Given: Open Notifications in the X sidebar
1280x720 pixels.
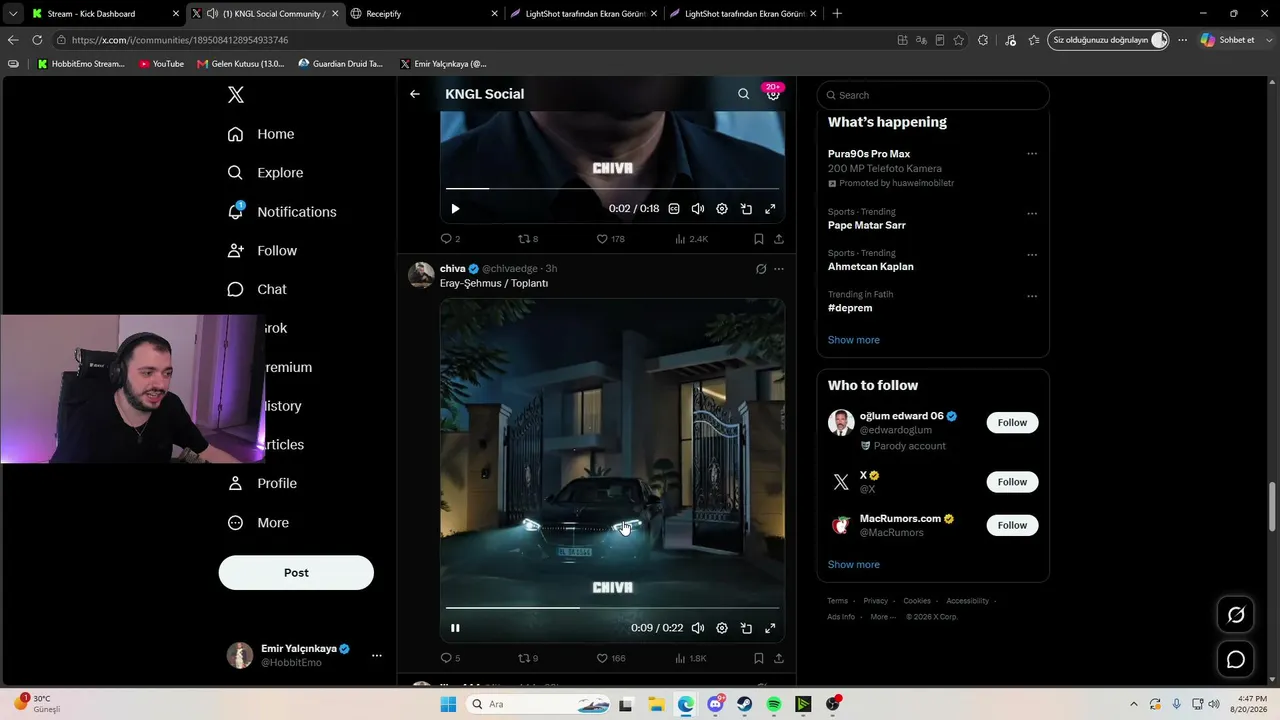Looking at the screenshot, I should pos(282,212).
